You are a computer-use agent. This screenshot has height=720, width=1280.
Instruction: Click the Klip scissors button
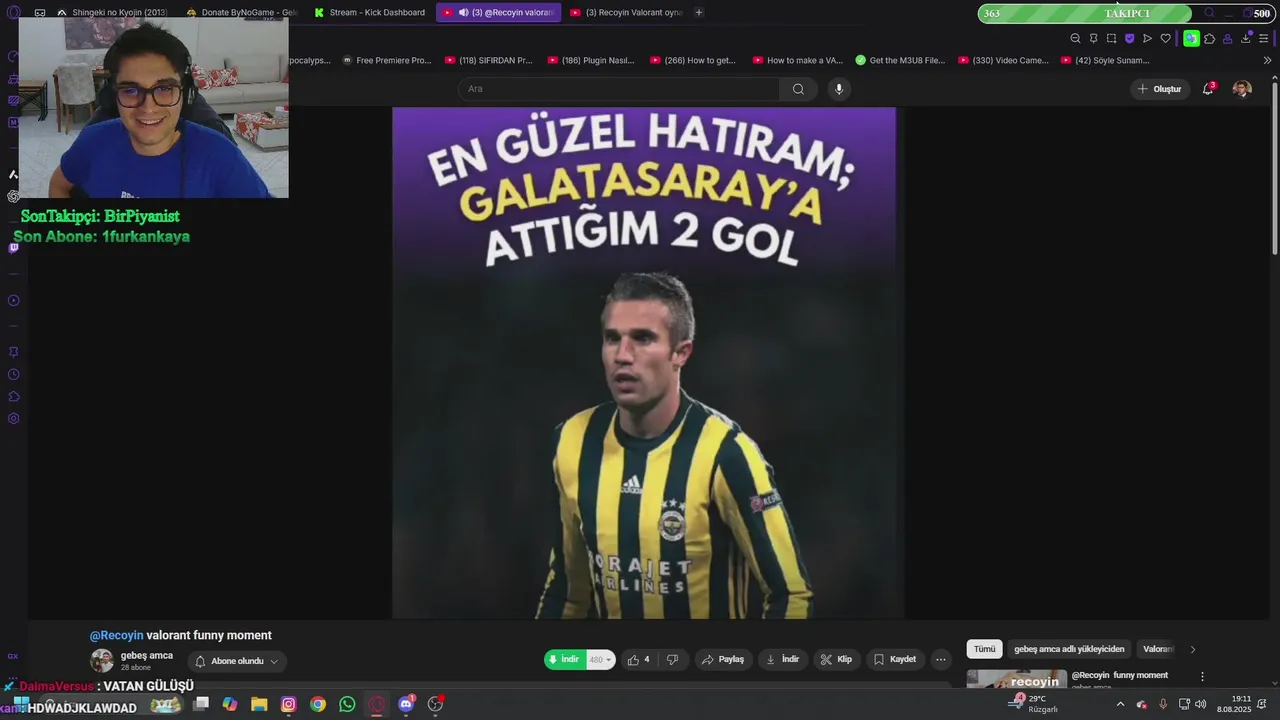pyautogui.click(x=836, y=660)
